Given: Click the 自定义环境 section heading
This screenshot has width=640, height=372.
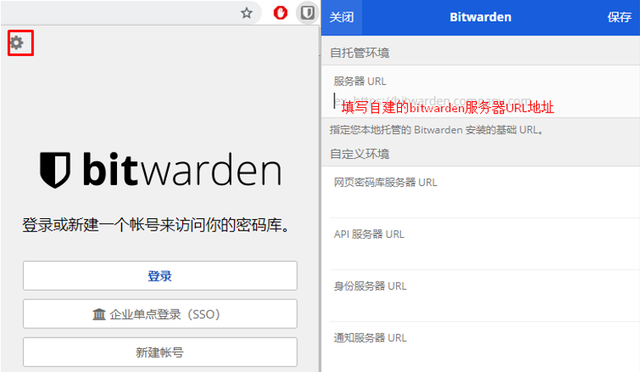Looking at the screenshot, I should (x=360, y=154).
